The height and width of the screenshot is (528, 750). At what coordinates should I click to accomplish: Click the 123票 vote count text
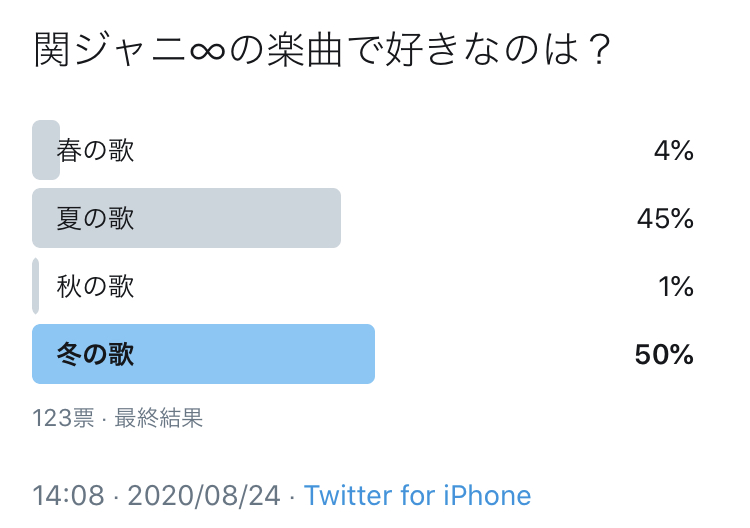tap(63, 418)
